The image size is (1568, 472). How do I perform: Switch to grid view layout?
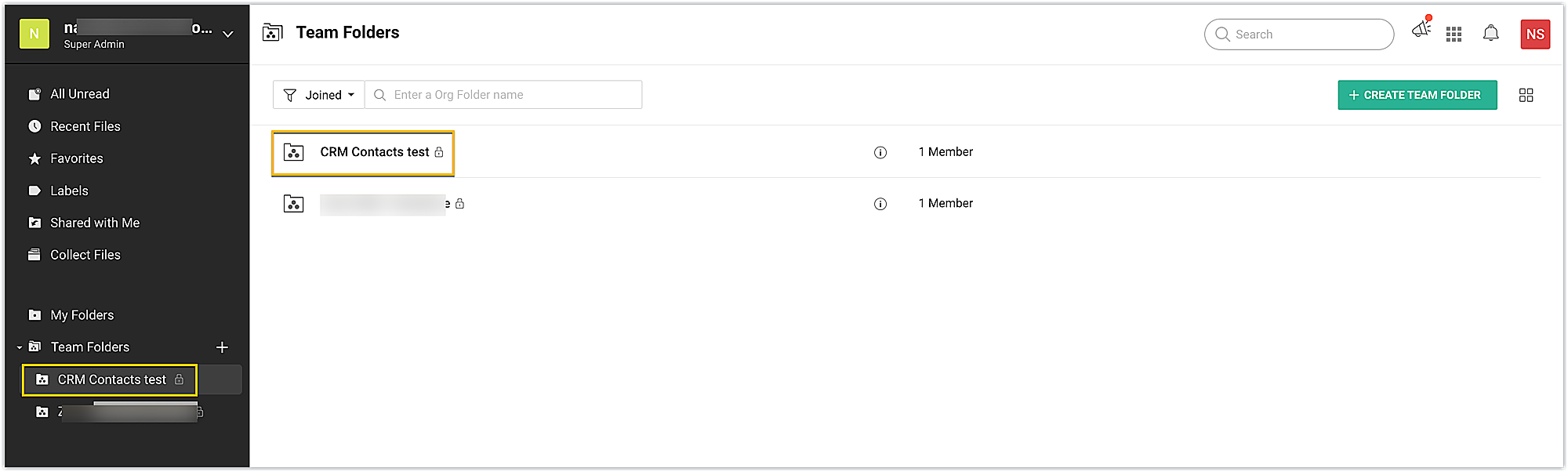1526,95
